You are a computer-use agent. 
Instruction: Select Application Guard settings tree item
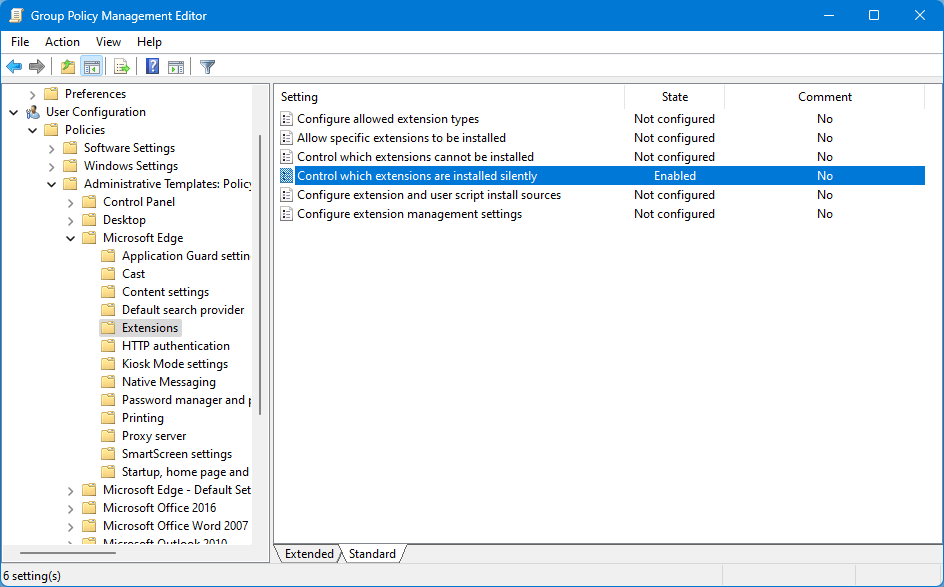(185, 256)
